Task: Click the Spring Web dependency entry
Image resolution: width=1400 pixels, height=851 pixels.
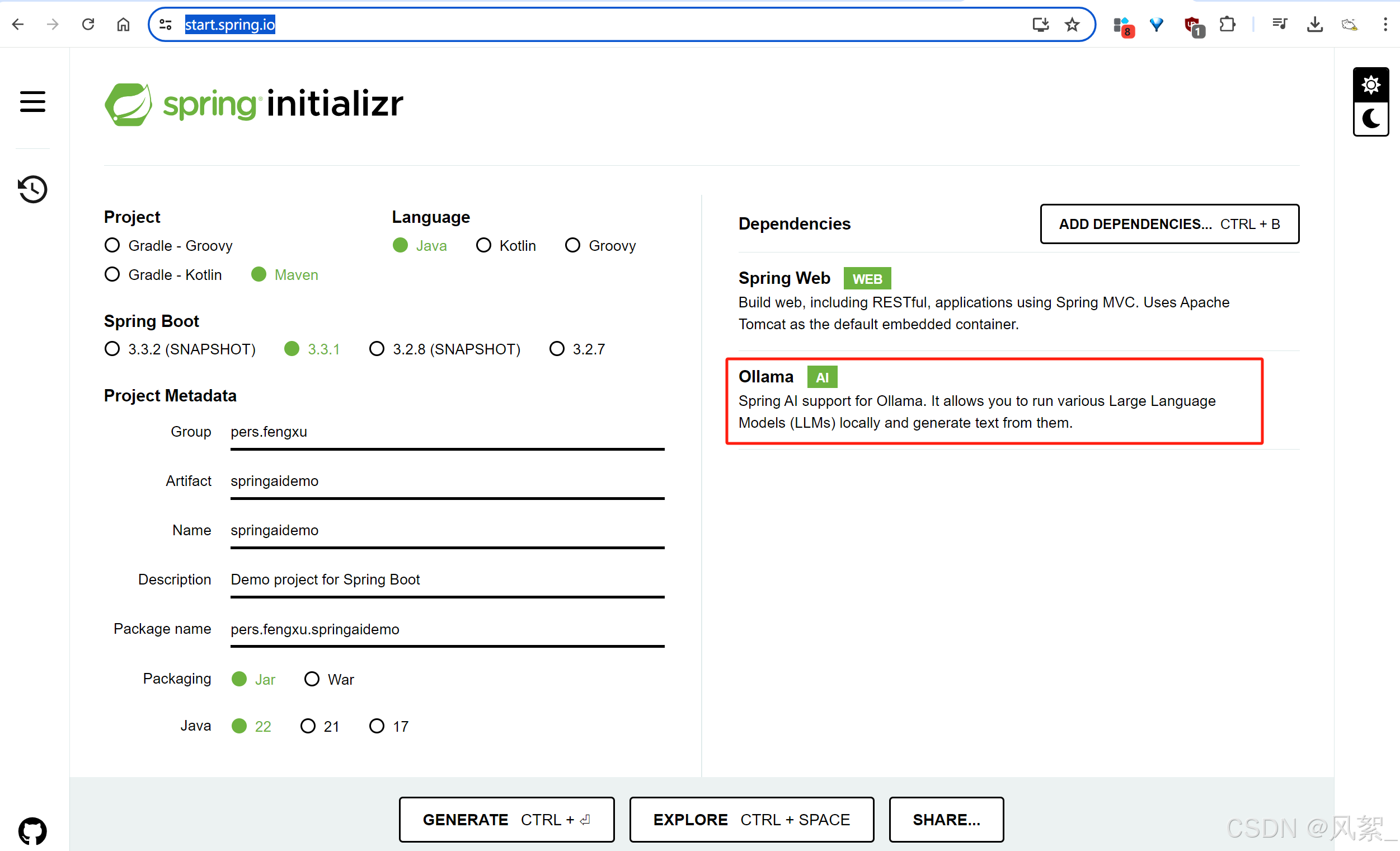Action: tap(1018, 300)
